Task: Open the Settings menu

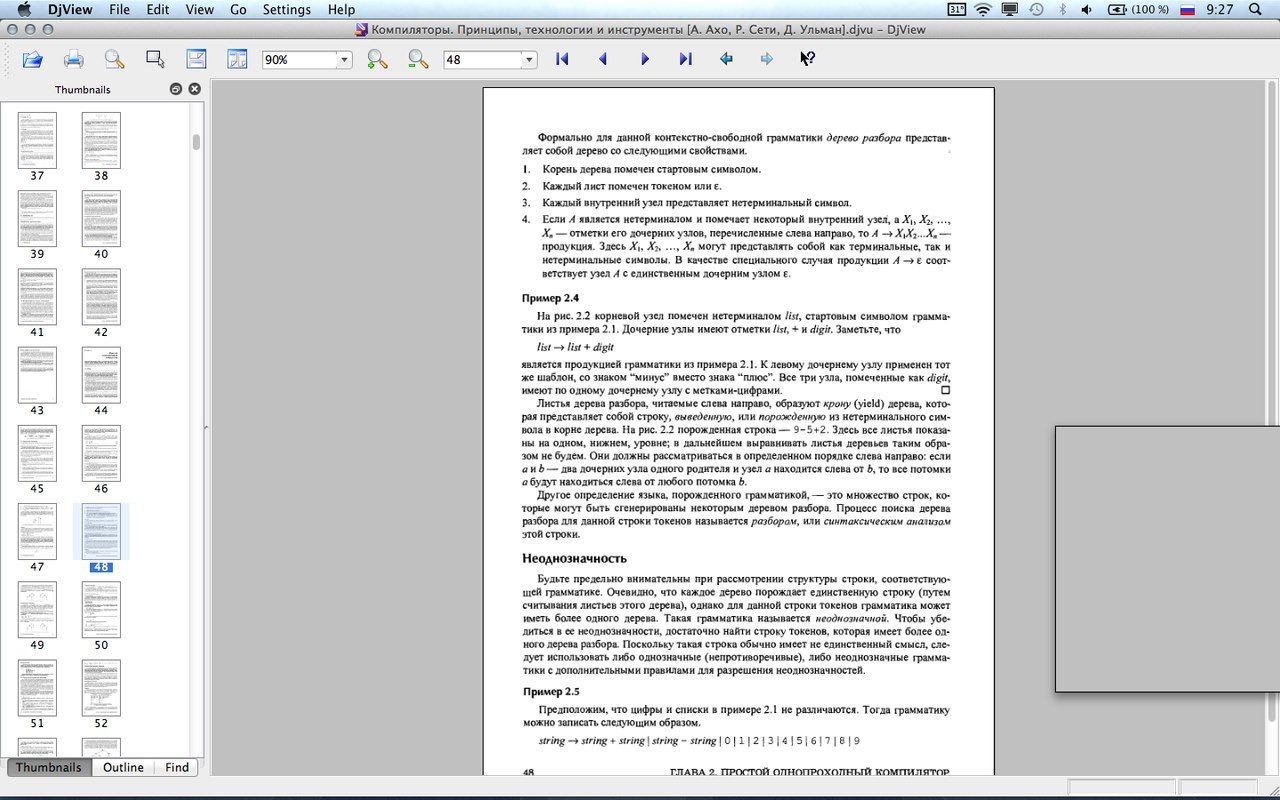Action: pyautogui.click(x=287, y=9)
